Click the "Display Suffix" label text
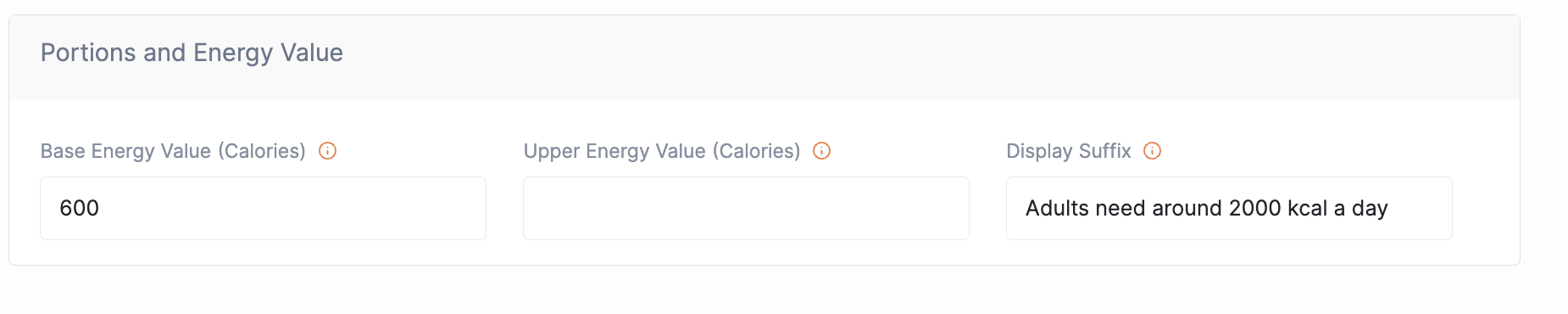The image size is (1568, 314). 1069,151
